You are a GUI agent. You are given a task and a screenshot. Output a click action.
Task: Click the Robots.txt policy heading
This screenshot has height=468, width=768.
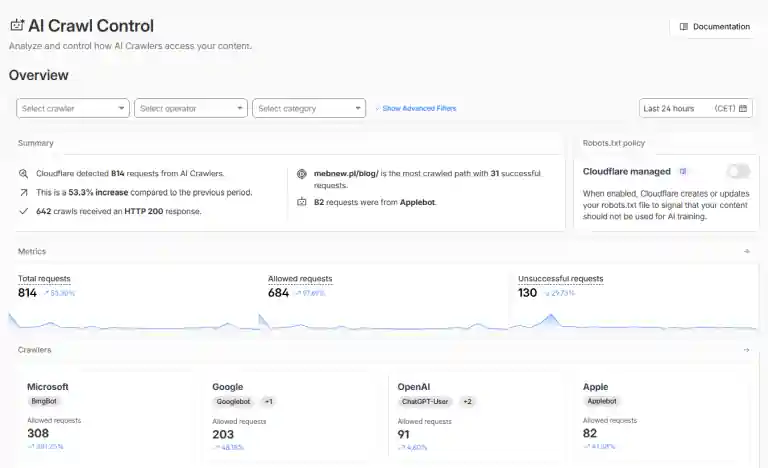coord(614,143)
